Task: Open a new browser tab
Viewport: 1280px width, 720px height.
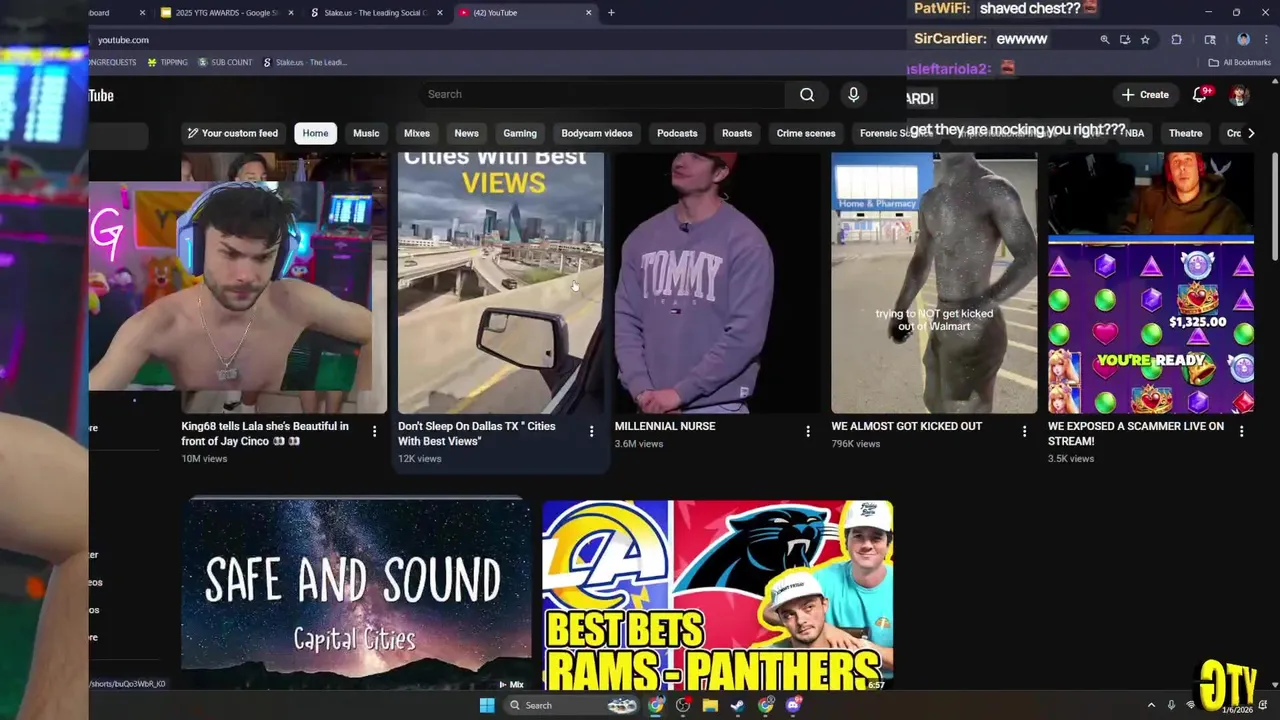Action: click(x=611, y=13)
